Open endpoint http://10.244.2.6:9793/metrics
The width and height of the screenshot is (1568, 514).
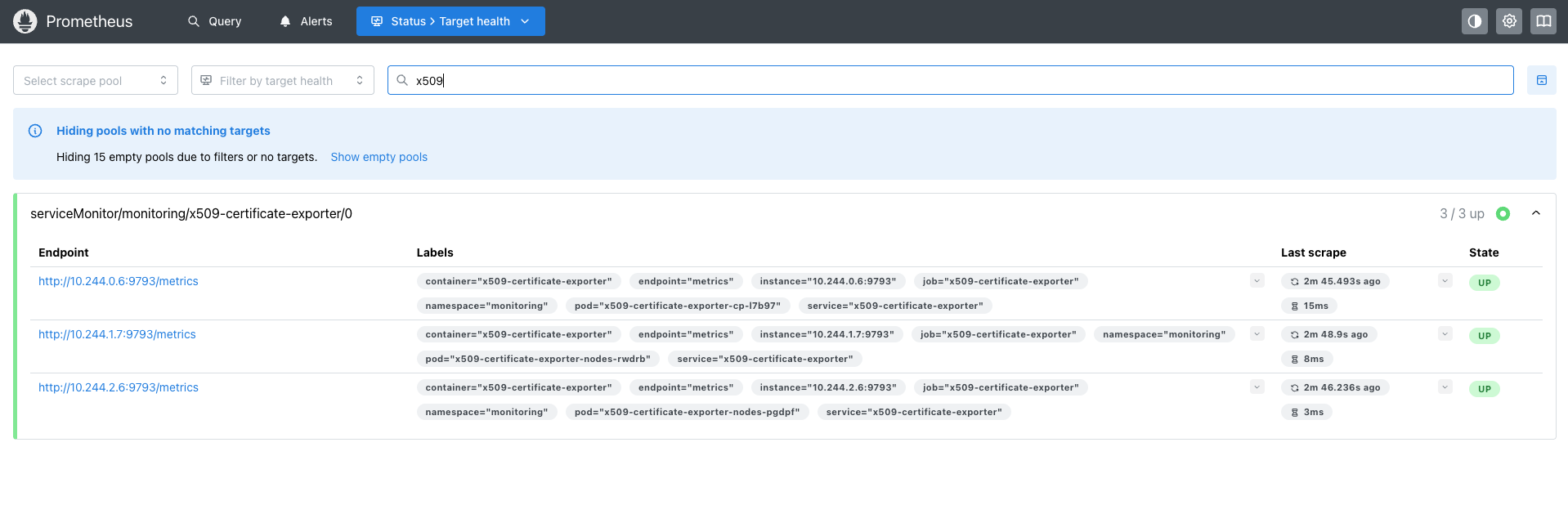coord(119,387)
